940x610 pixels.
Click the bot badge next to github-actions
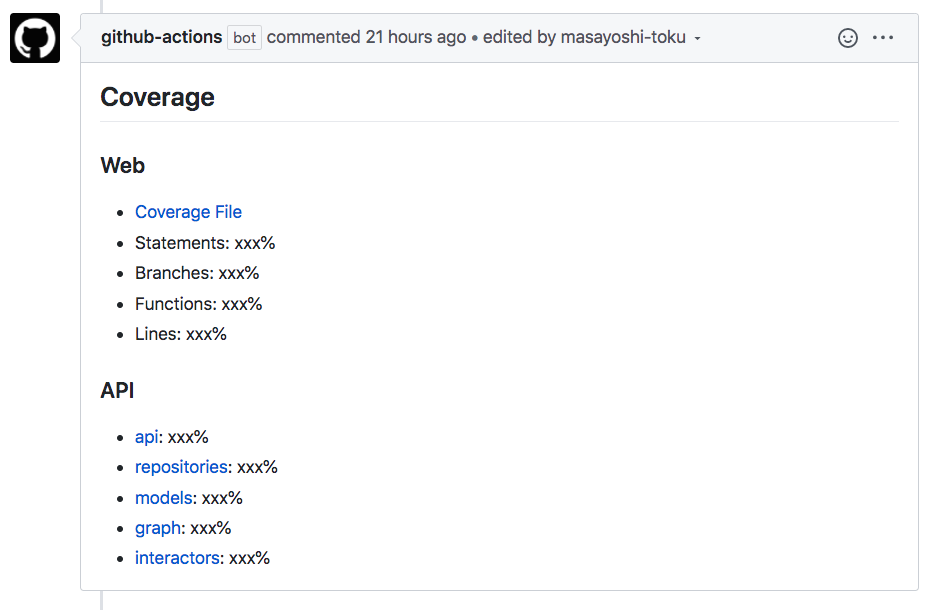(x=243, y=37)
